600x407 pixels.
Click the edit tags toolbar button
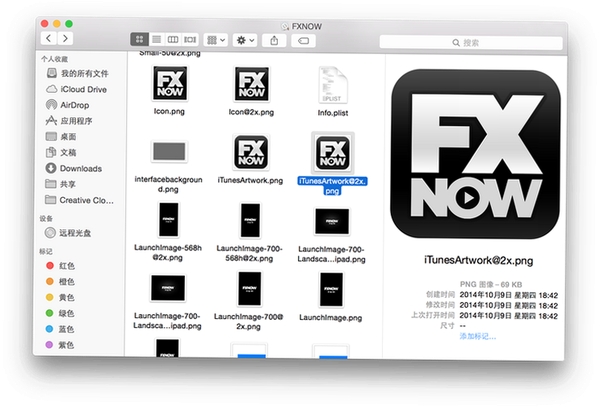pos(303,41)
